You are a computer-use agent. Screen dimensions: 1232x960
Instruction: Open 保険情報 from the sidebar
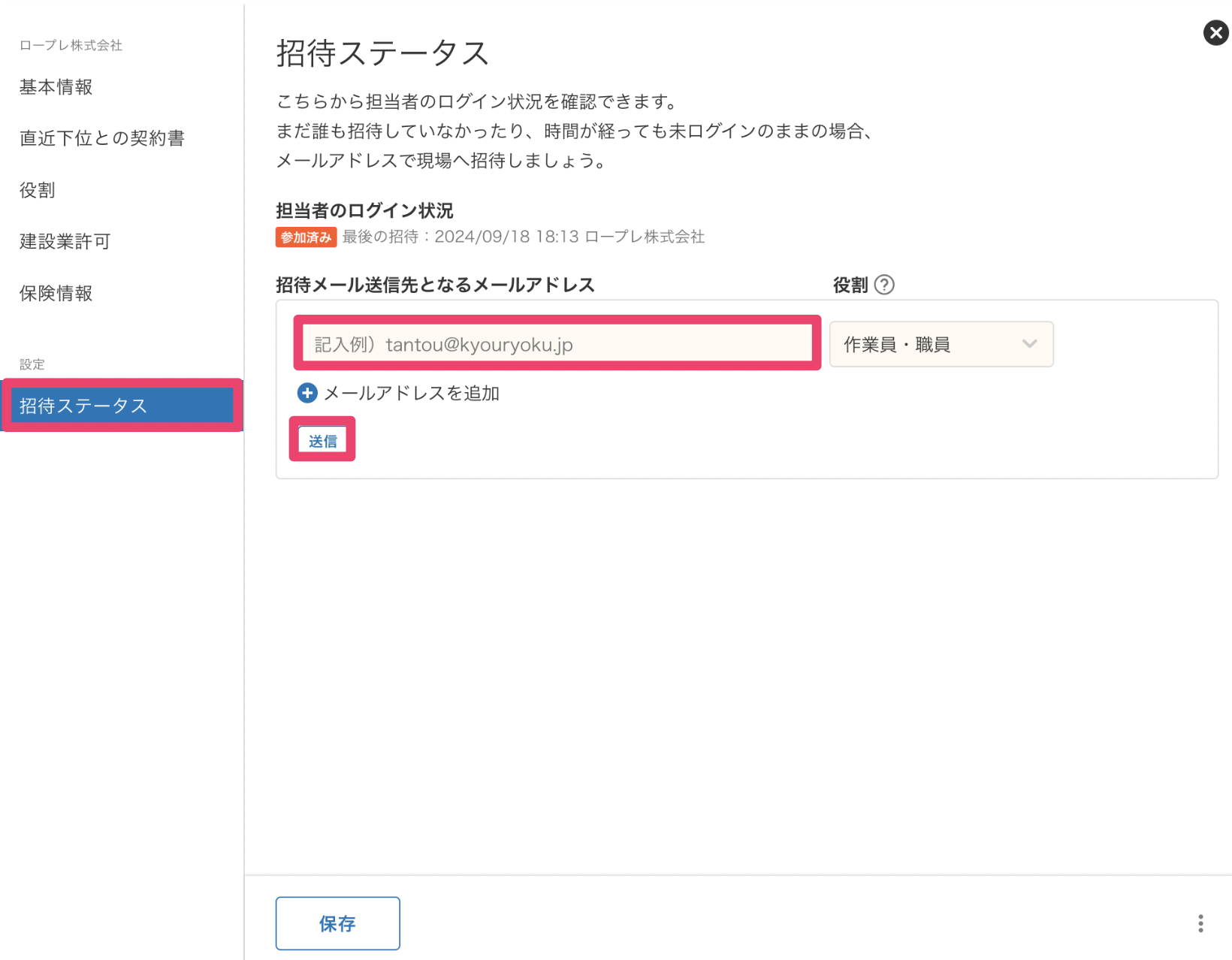(56, 293)
